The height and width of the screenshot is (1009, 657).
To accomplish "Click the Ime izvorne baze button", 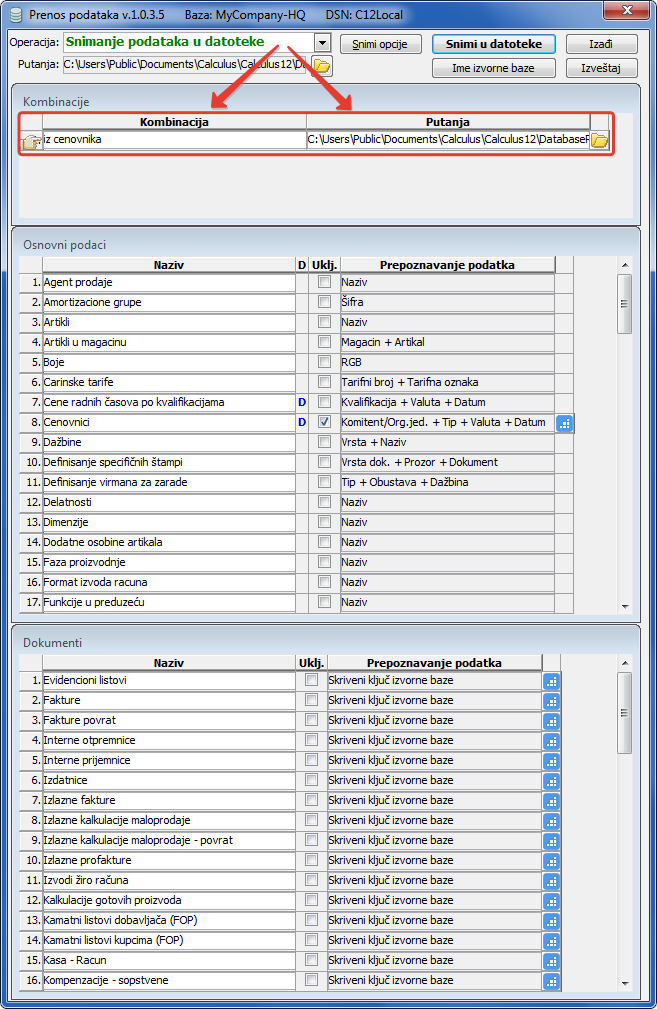I will click(x=494, y=68).
